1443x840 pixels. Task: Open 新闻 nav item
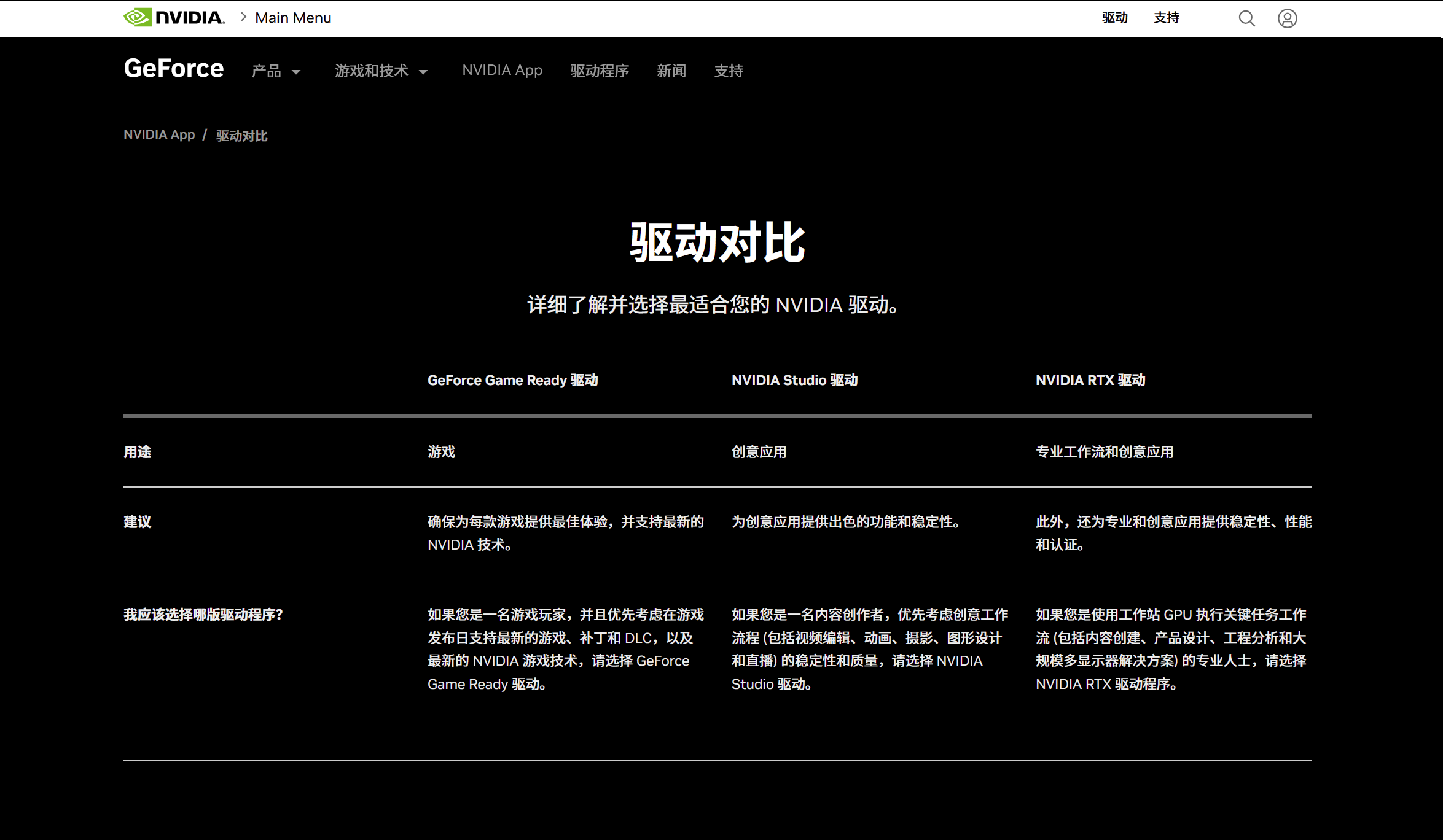pos(671,71)
